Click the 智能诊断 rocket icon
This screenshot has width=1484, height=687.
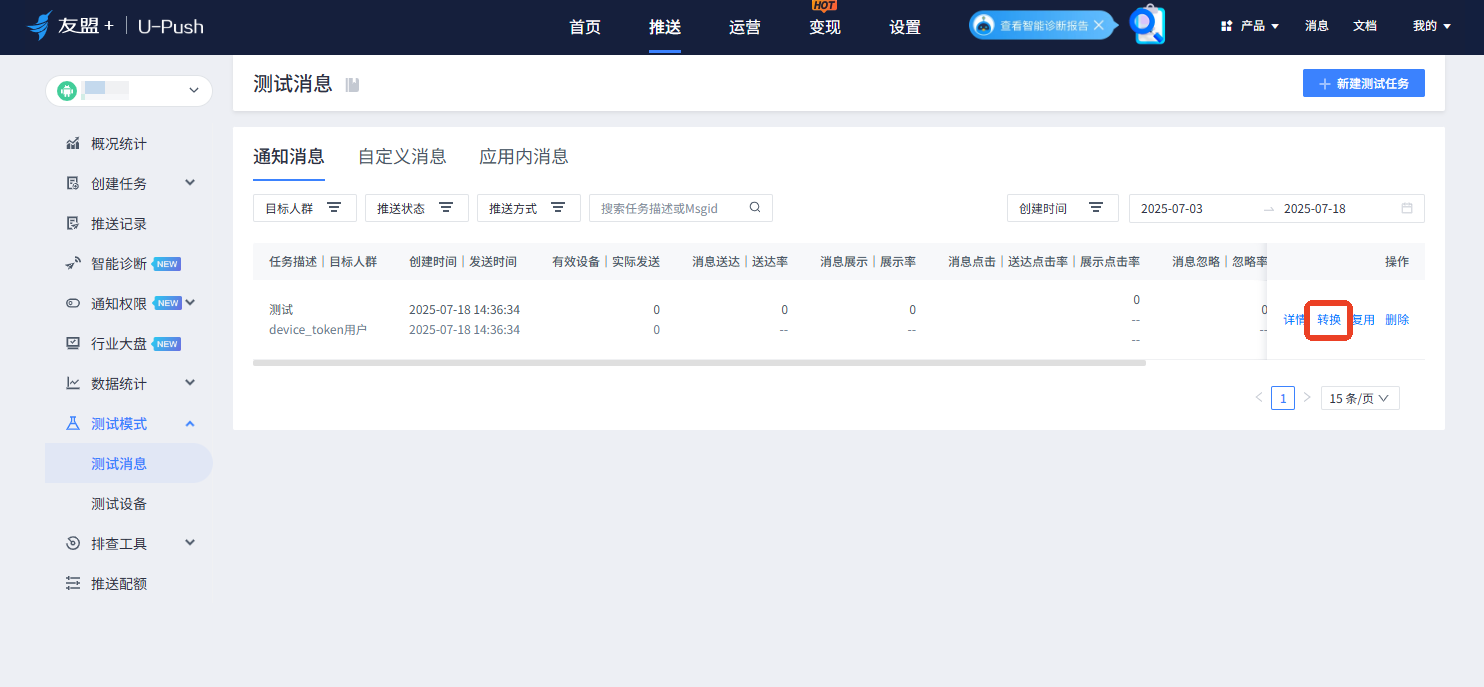point(73,264)
